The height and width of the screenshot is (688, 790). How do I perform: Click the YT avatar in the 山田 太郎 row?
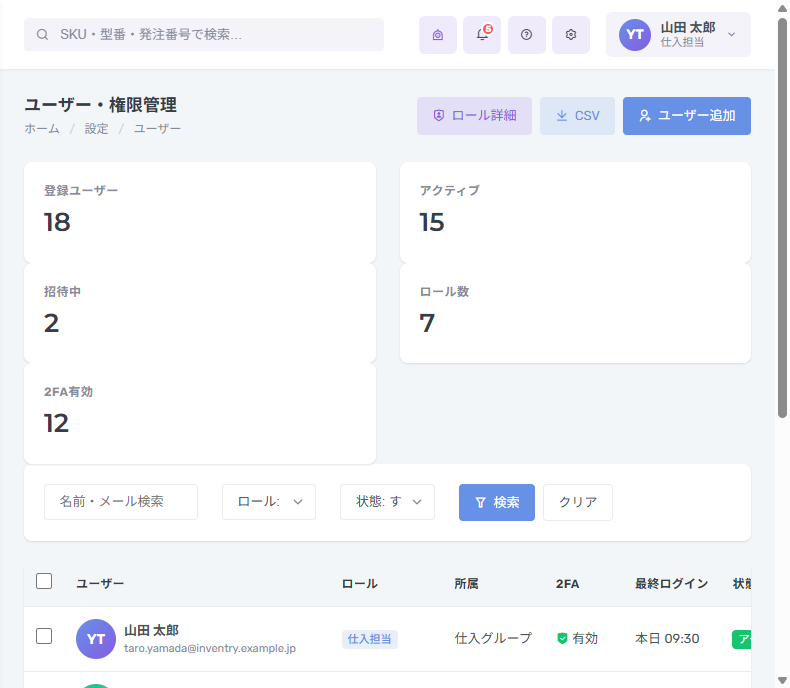[x=96, y=639]
